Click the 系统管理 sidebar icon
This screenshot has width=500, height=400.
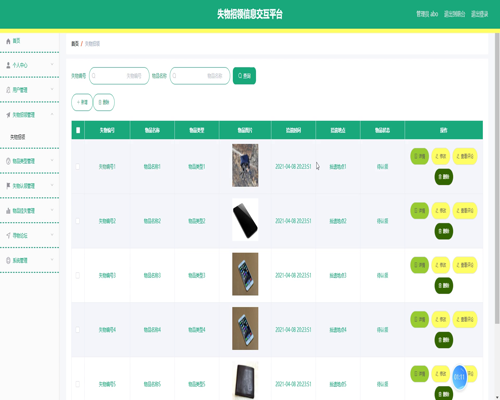8,260
